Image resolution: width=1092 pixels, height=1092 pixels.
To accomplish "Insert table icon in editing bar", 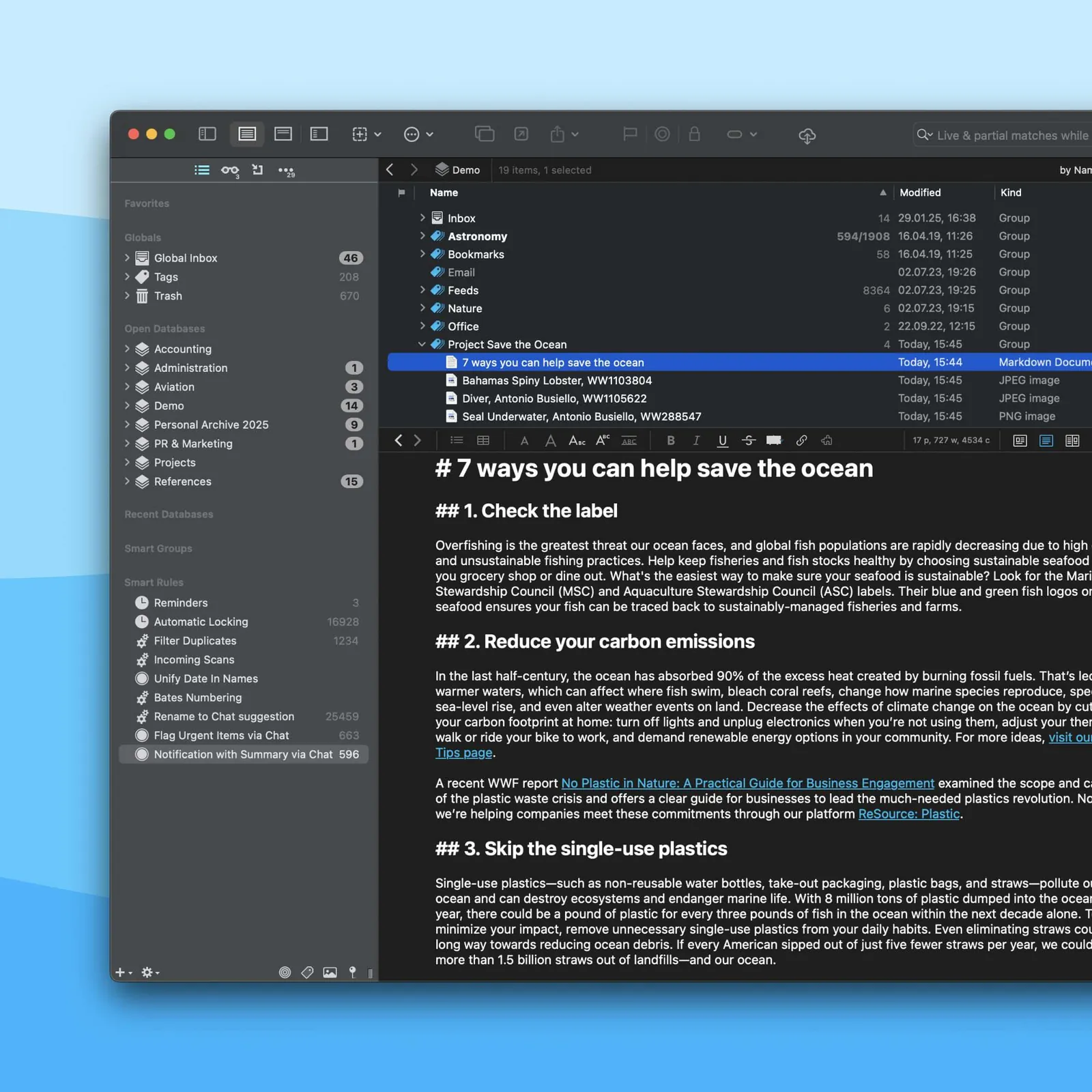I will pyautogui.click(x=483, y=441).
